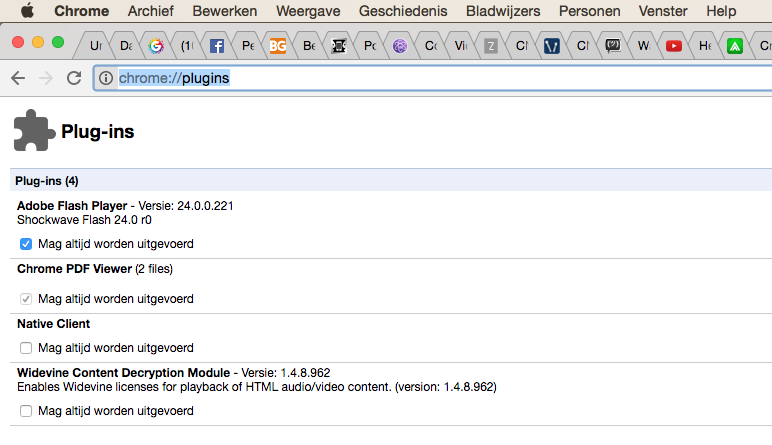Switch to the orange BG tab
This screenshot has height=445, width=772.
tap(278, 46)
